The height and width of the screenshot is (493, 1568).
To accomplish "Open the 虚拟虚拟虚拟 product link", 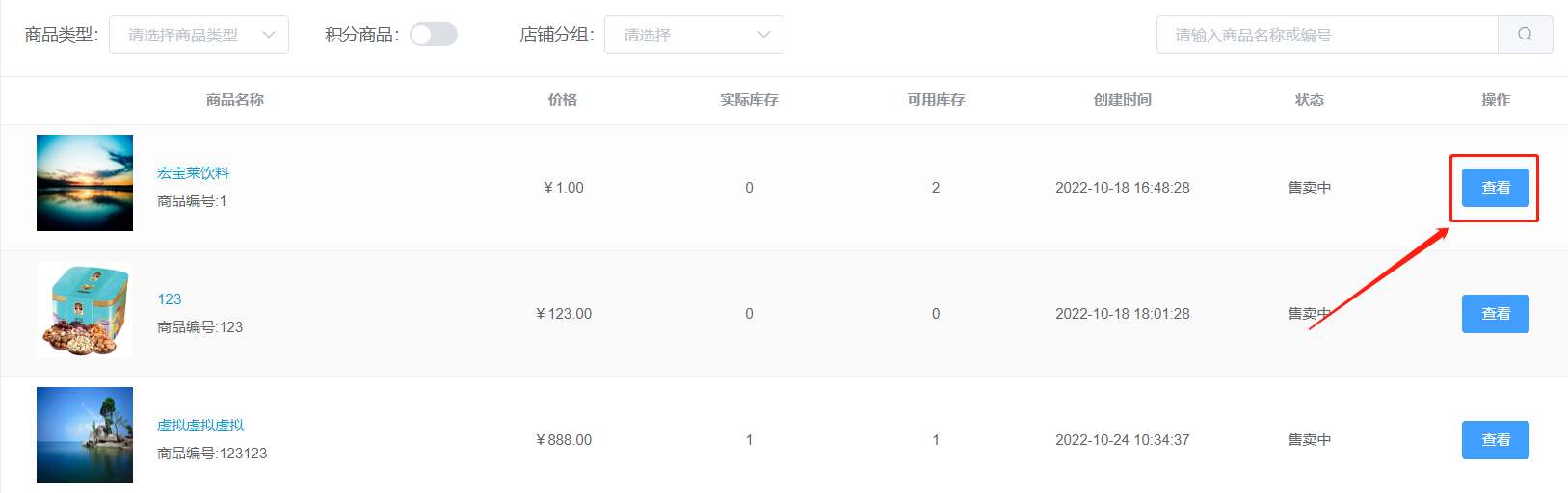I will point(200,426).
